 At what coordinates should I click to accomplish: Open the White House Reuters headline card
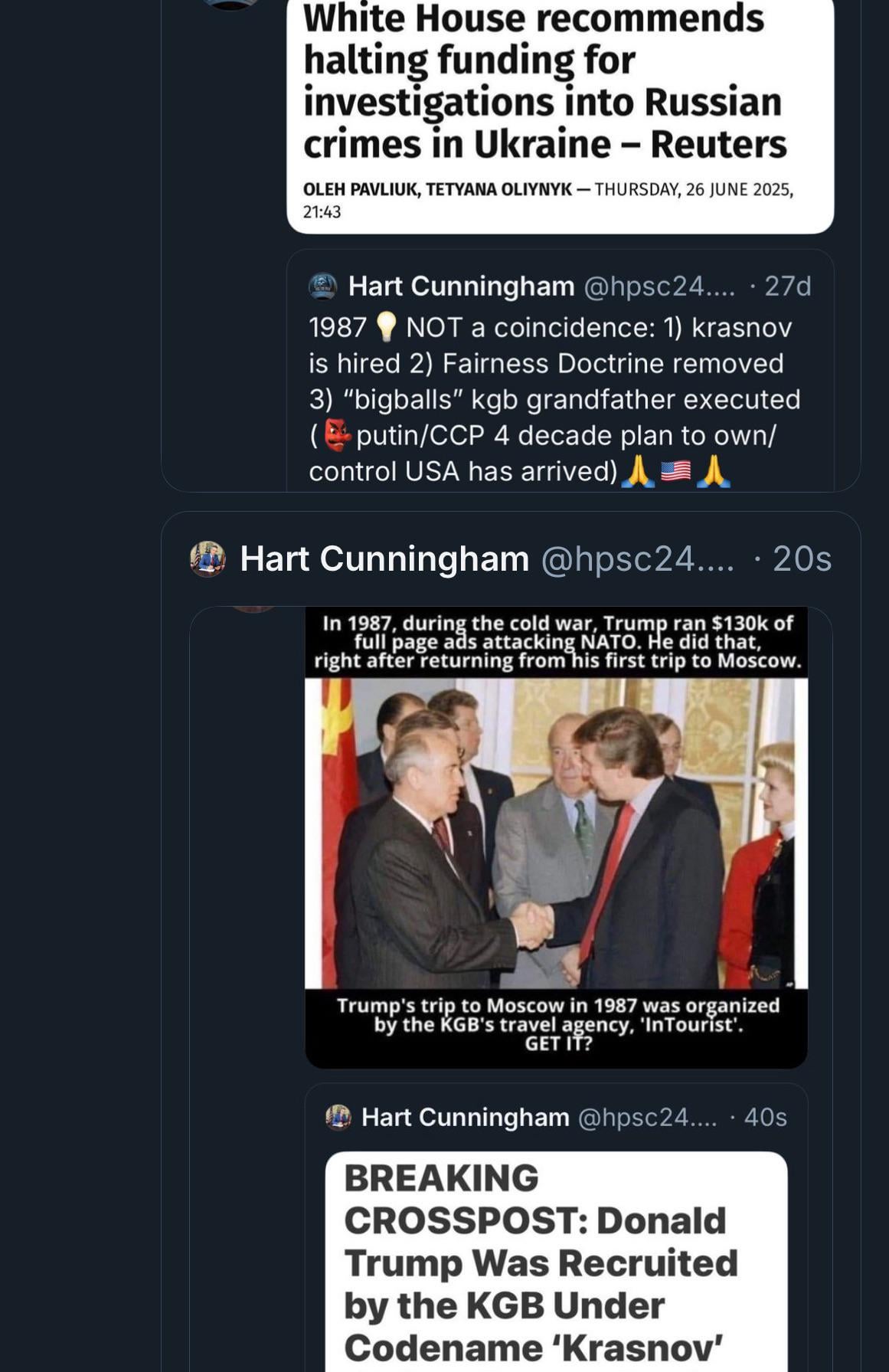click(544, 82)
